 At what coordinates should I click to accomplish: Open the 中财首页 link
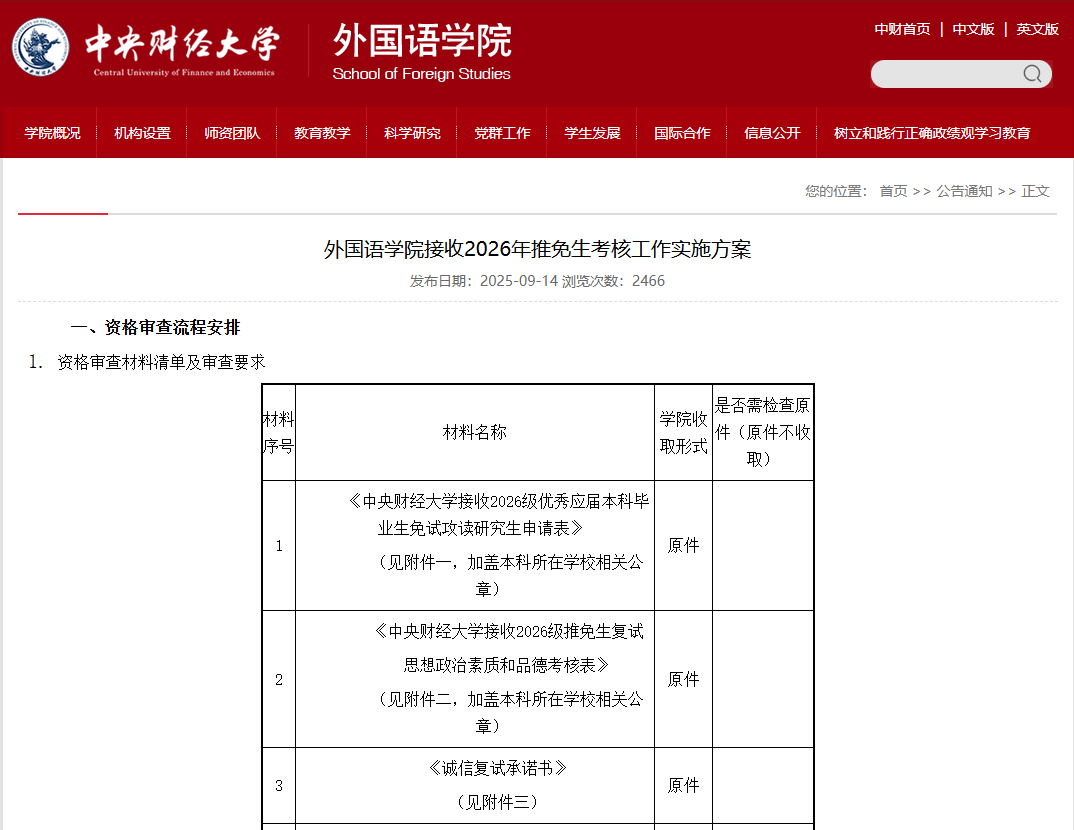click(902, 29)
